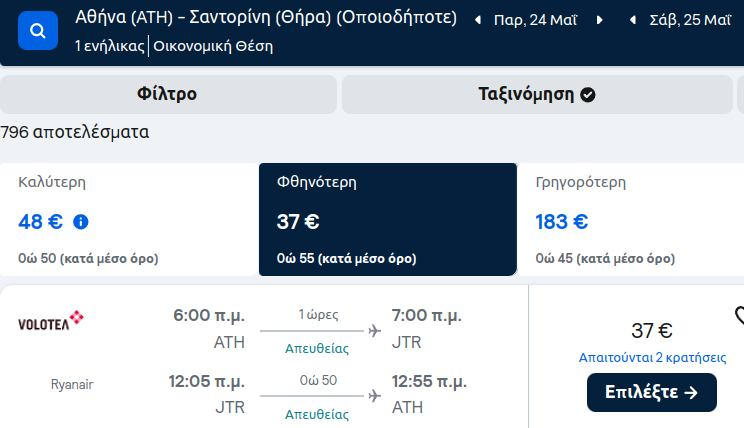Click the departure date Παρ, 24 Μαΐ
This screenshot has width=744, height=428.
[535, 20]
